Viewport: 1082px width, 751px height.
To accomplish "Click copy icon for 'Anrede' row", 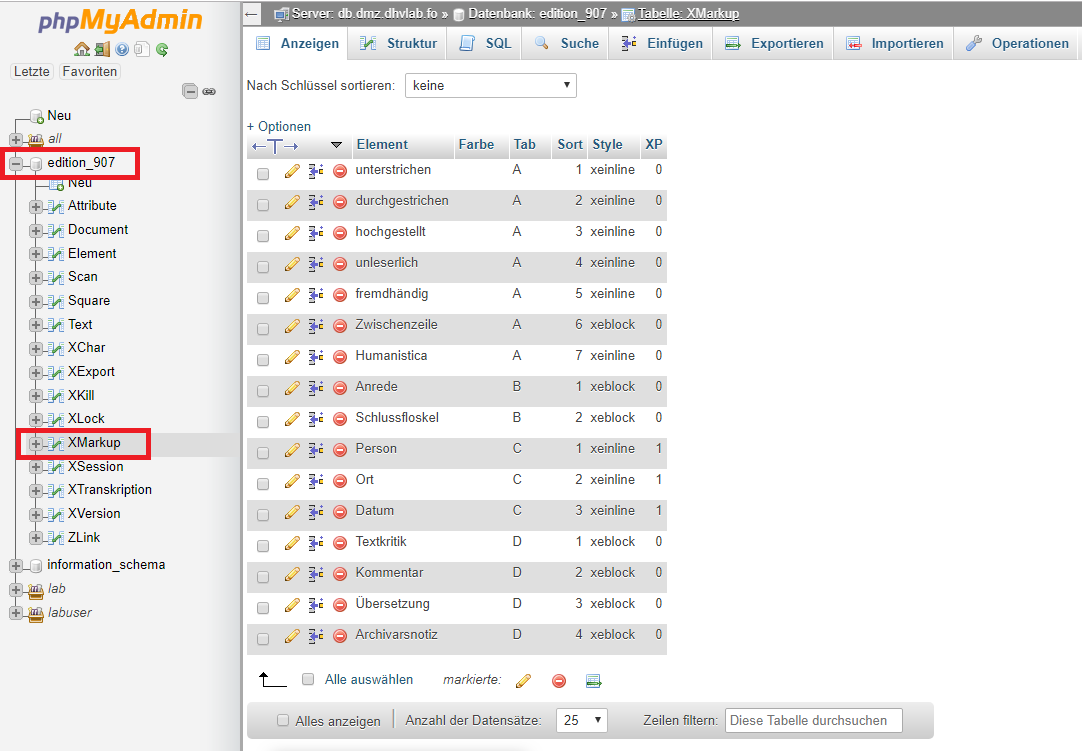I will coord(316,388).
